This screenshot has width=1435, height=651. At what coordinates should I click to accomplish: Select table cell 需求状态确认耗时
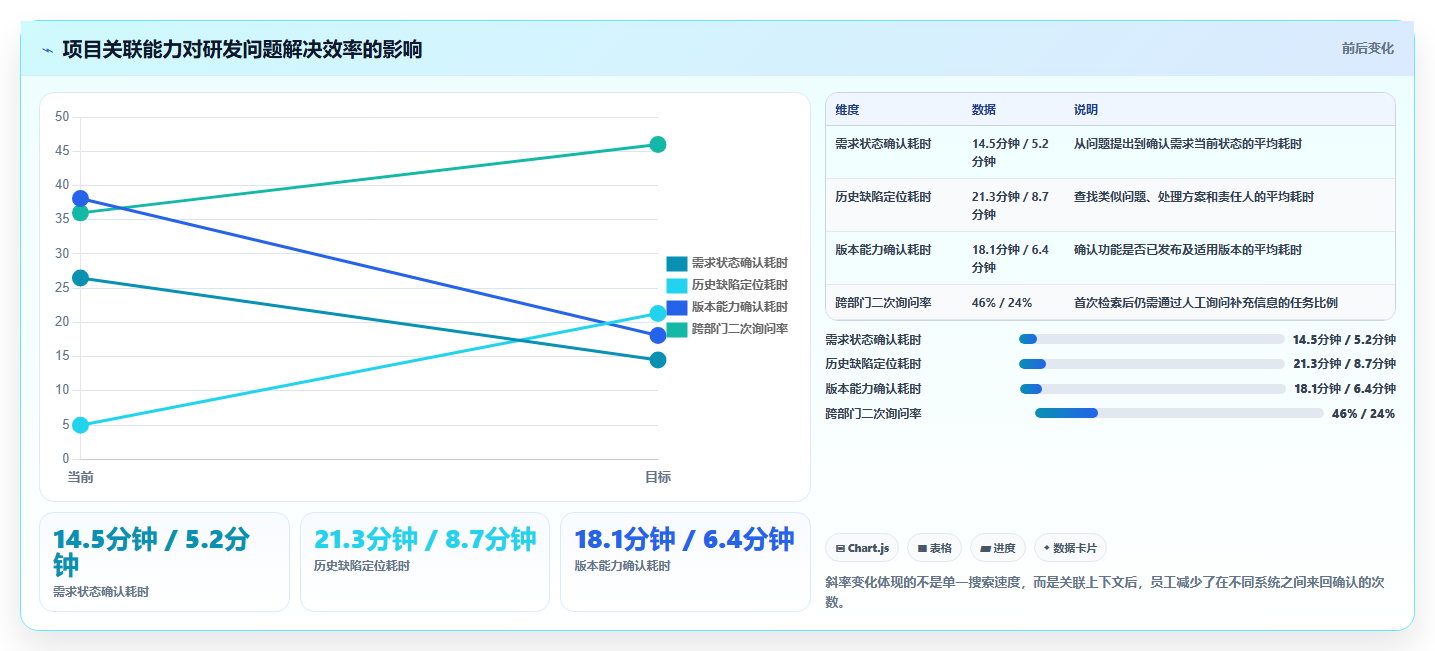click(883, 144)
